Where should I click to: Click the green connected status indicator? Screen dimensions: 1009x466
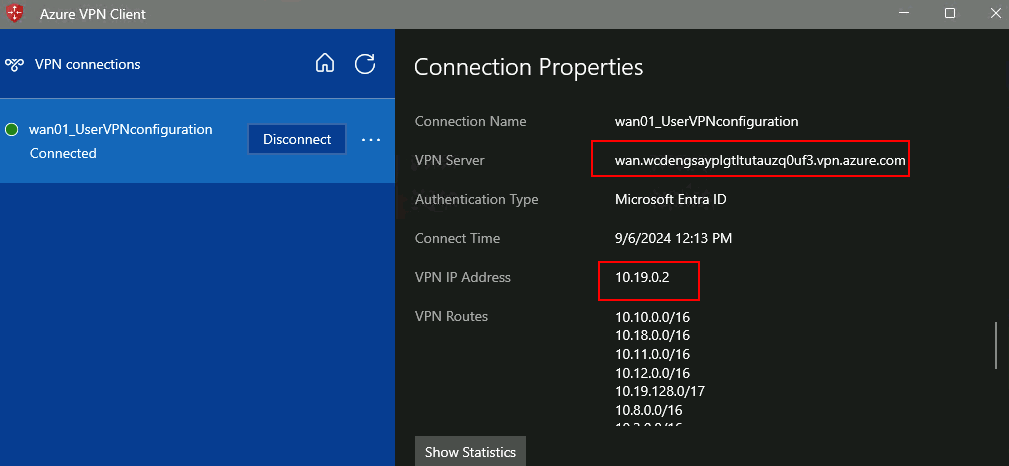coord(12,129)
